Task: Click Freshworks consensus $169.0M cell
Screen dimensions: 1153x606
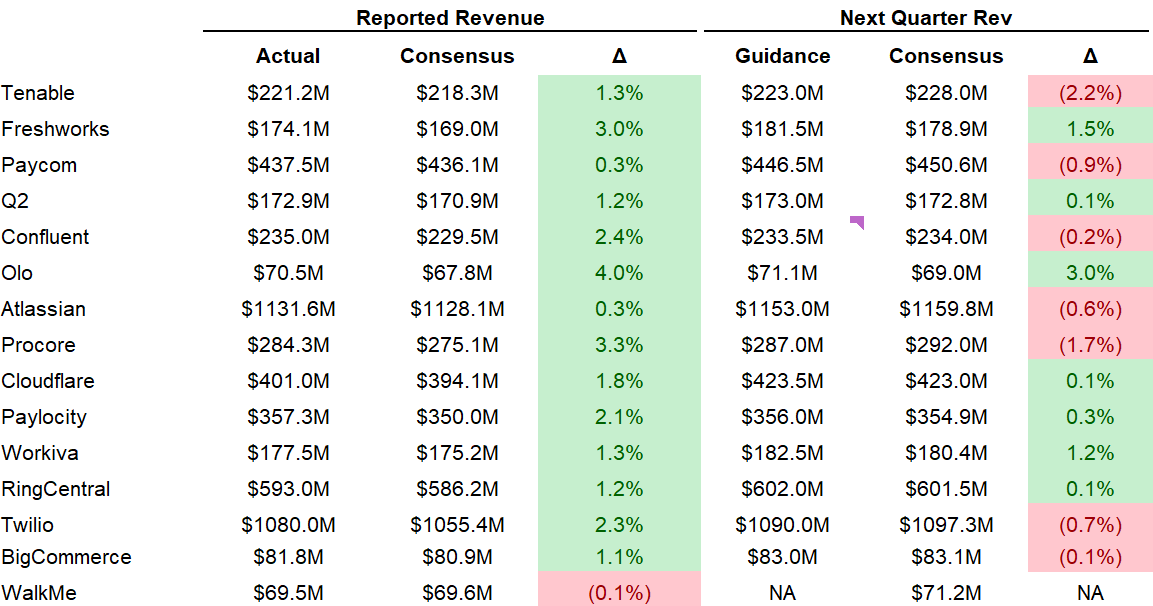Action: (457, 129)
